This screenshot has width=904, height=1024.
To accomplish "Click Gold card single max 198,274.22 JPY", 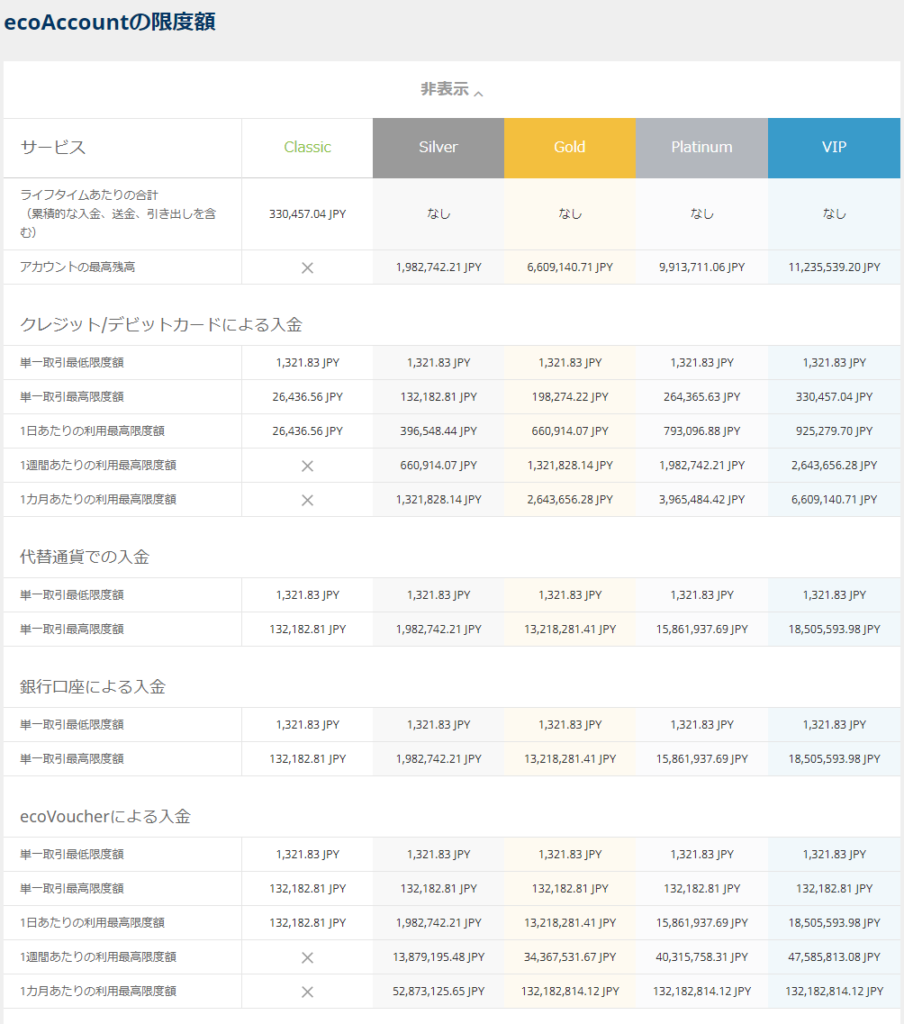I will pos(570,396).
